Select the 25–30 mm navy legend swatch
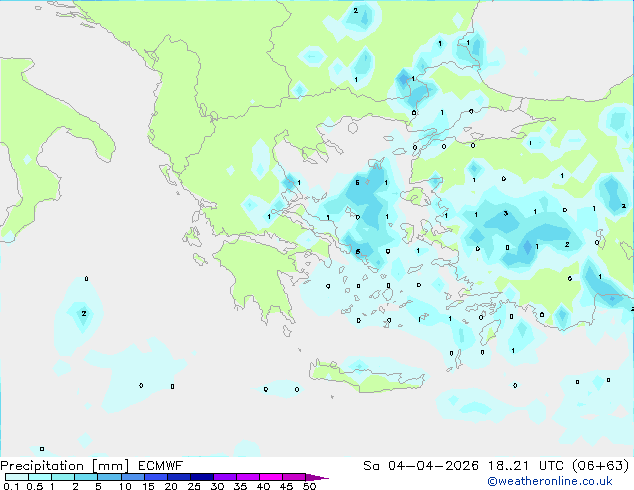634x490 pixels. click(202, 477)
